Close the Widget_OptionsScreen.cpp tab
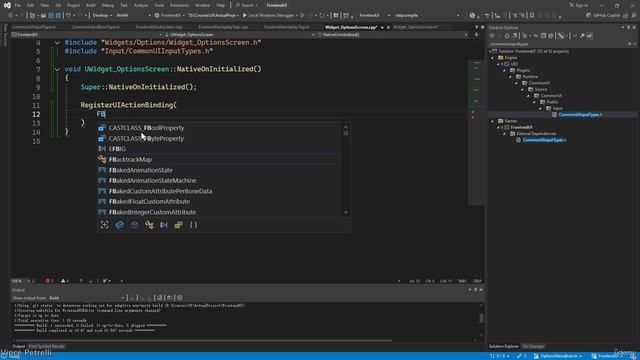The height and width of the screenshot is (360, 640). point(388,27)
